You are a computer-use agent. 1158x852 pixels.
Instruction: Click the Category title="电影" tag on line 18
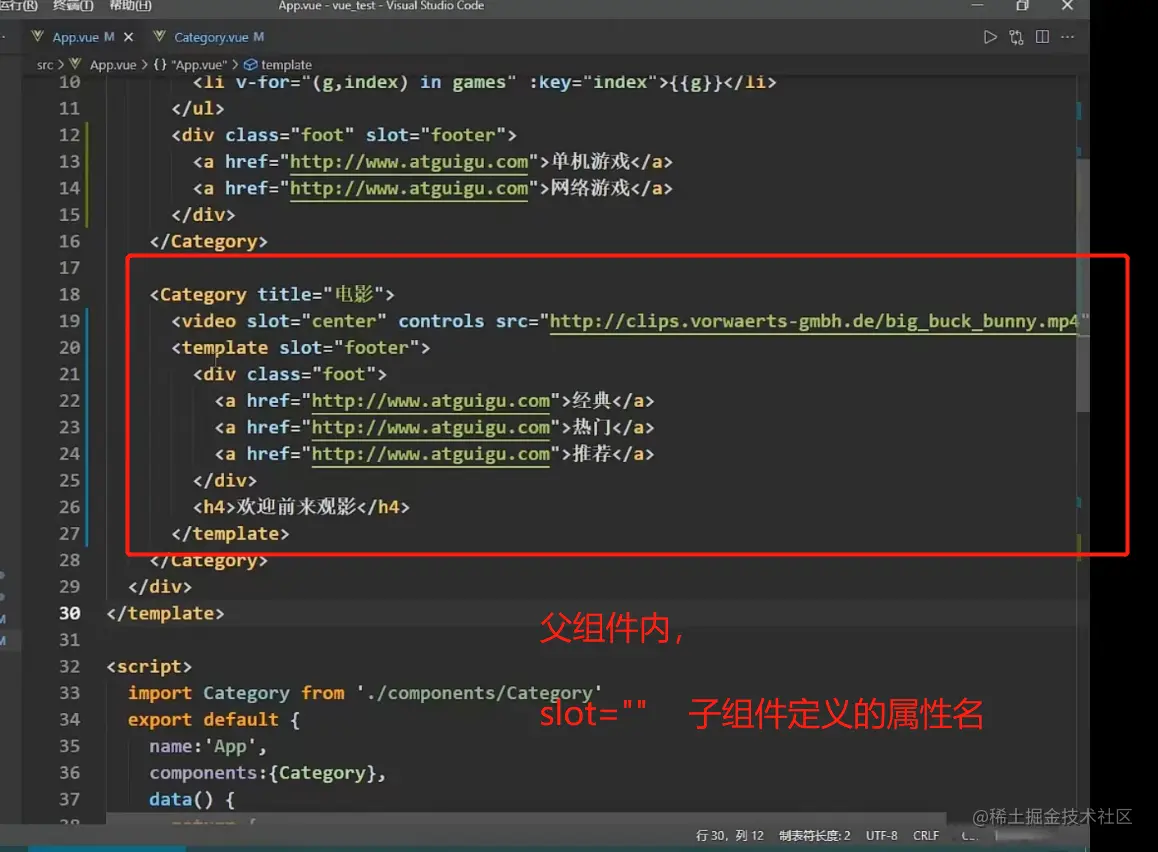(273, 295)
